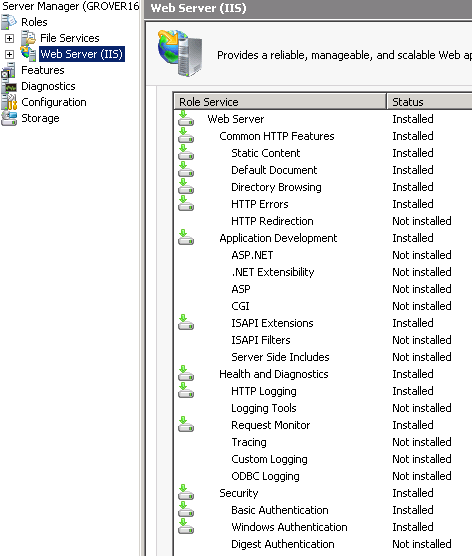Select the Logging Tools row
Image resolution: width=472 pixels, height=556 pixels.
tap(323, 408)
